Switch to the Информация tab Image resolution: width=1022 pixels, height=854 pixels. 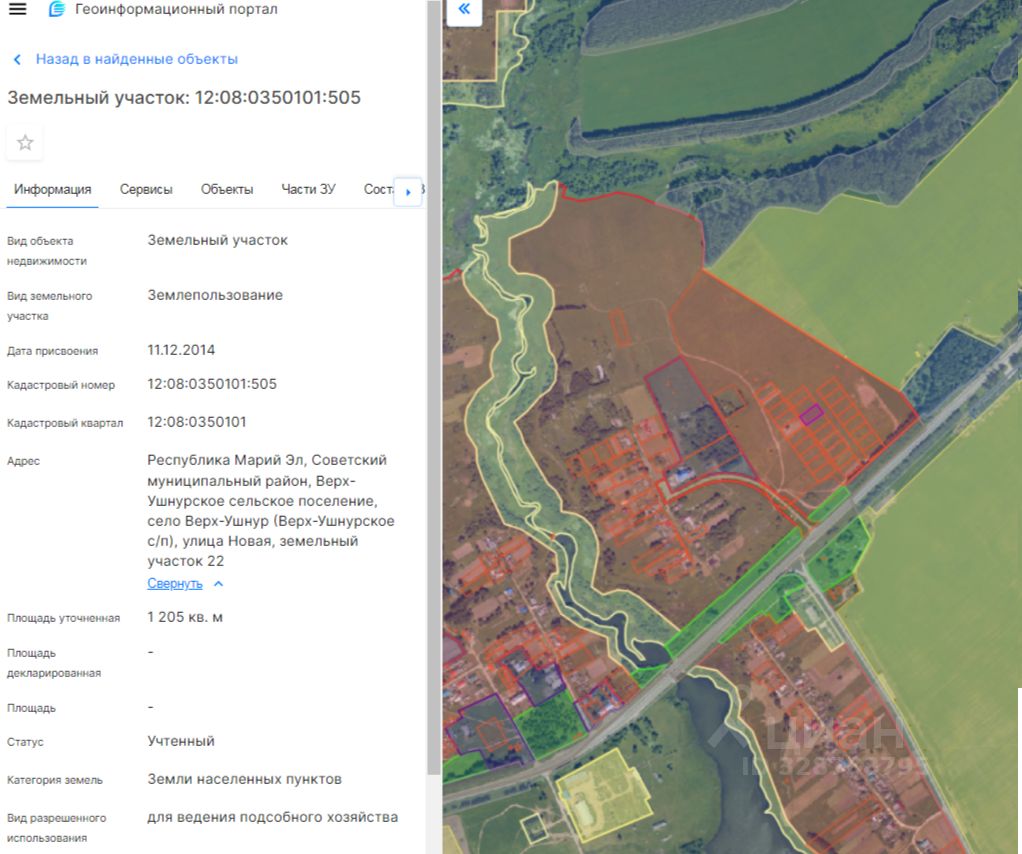(x=52, y=189)
